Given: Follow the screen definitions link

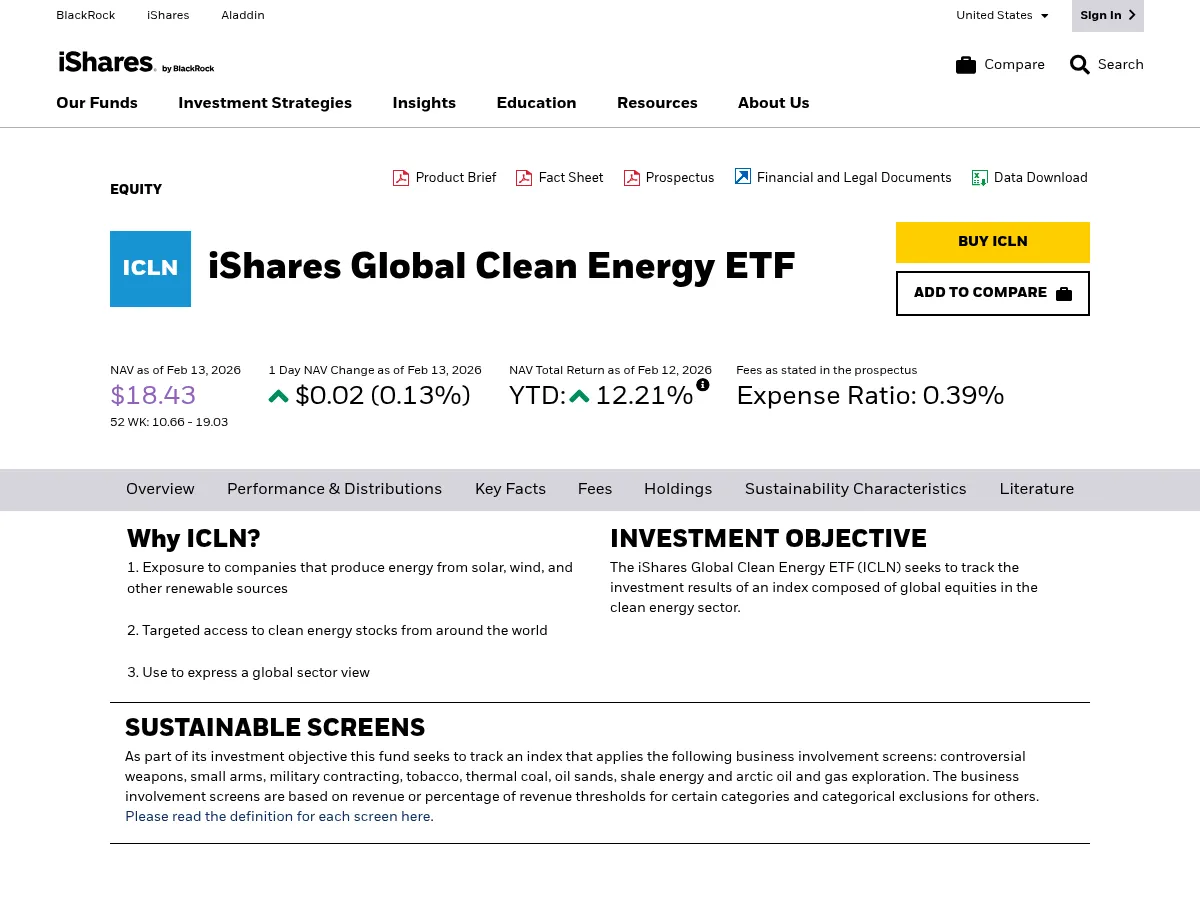Looking at the screenshot, I should 278,817.
